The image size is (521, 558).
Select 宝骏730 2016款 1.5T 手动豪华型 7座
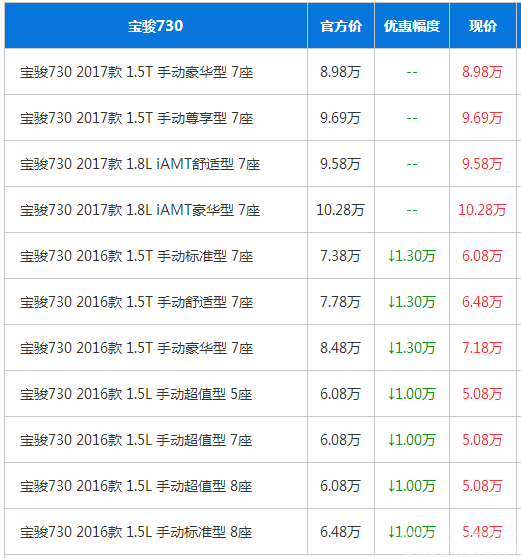[136, 348]
